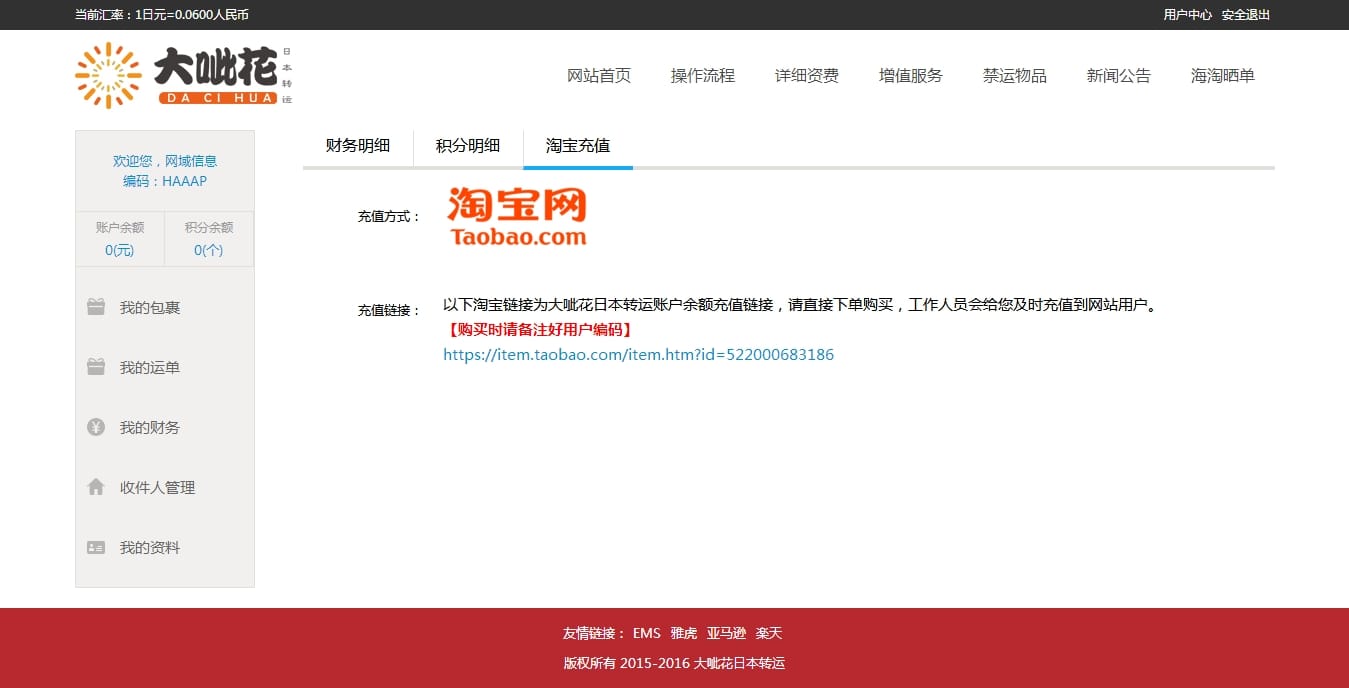
Task: Click the EMS footer link
Action: 647,633
